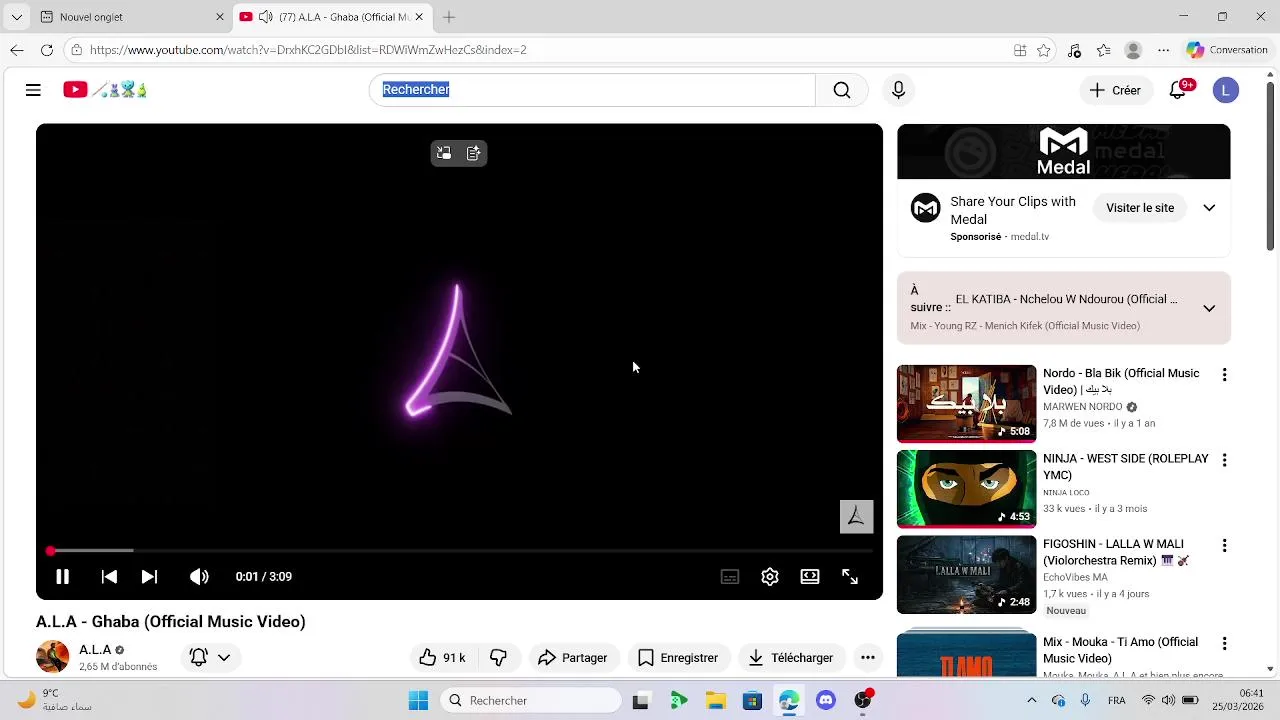Close the Nouvel onglet tab
The height and width of the screenshot is (720, 1280).
pyautogui.click(x=220, y=17)
